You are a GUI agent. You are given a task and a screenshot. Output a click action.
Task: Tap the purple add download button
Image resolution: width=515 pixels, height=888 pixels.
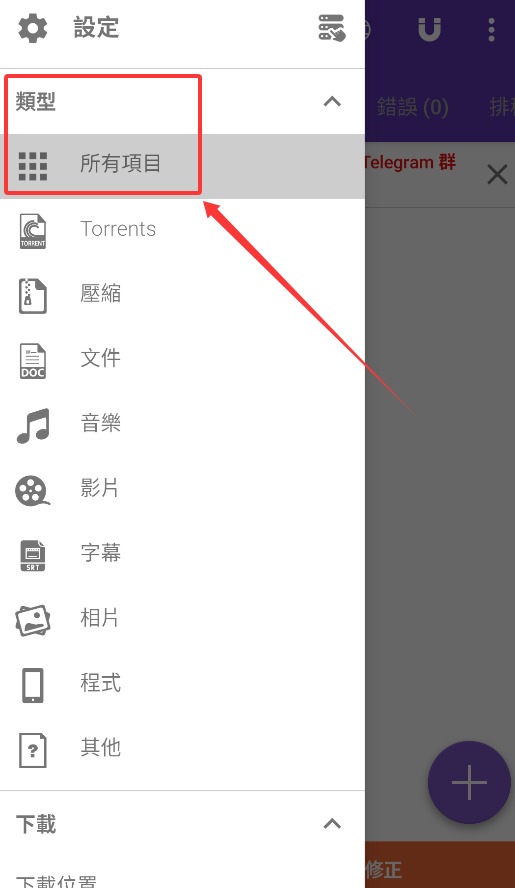coord(469,783)
